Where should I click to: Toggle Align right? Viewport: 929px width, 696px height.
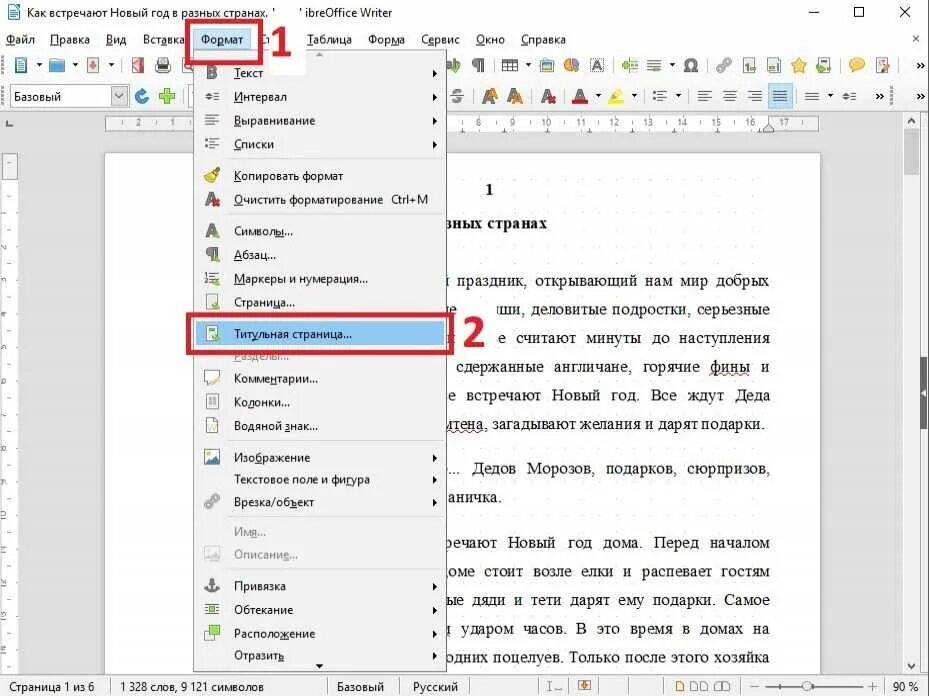[754, 96]
